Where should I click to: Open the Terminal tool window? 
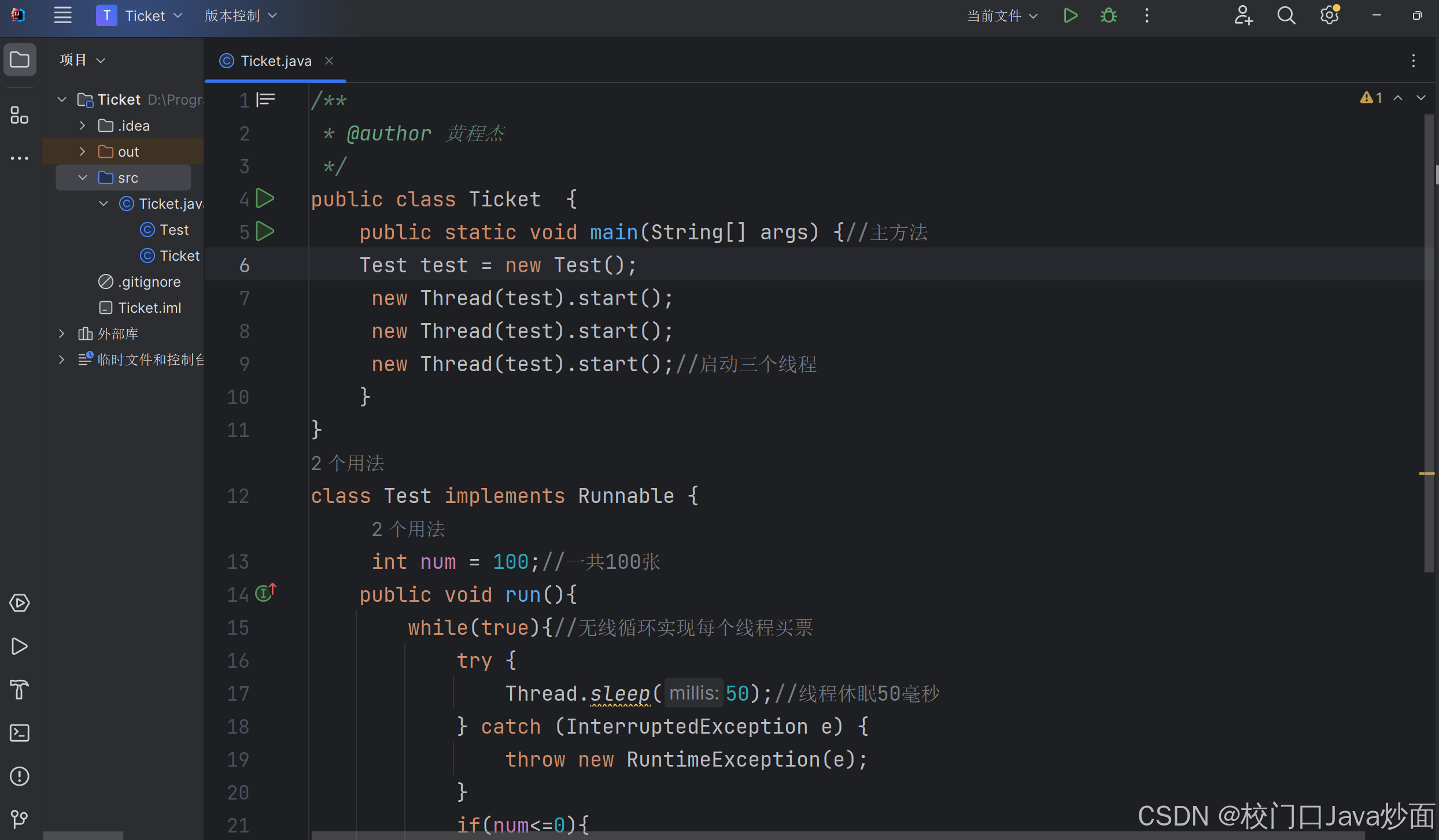(x=19, y=733)
